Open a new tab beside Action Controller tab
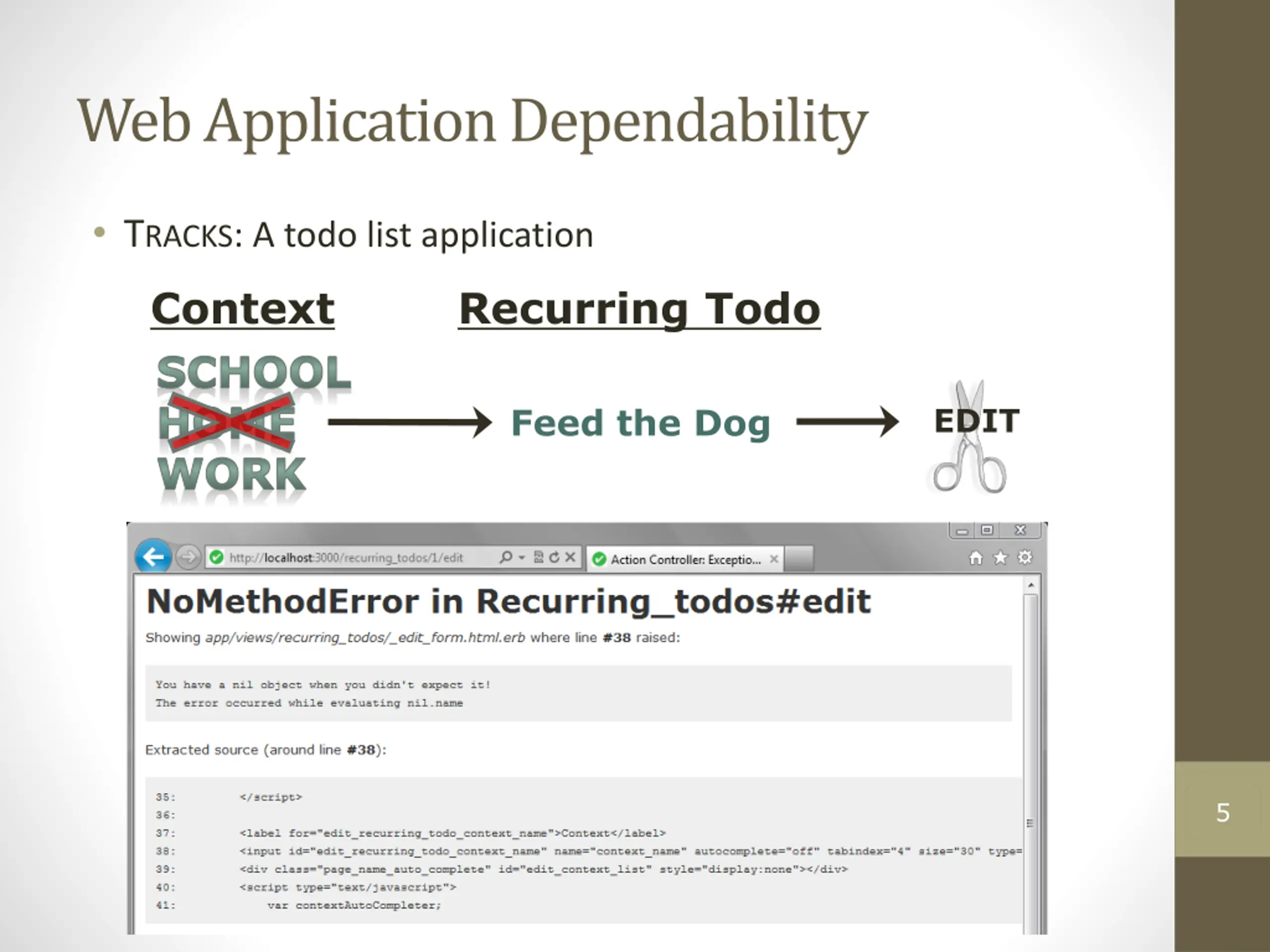Image resolution: width=1270 pixels, height=952 pixels. 799,559
